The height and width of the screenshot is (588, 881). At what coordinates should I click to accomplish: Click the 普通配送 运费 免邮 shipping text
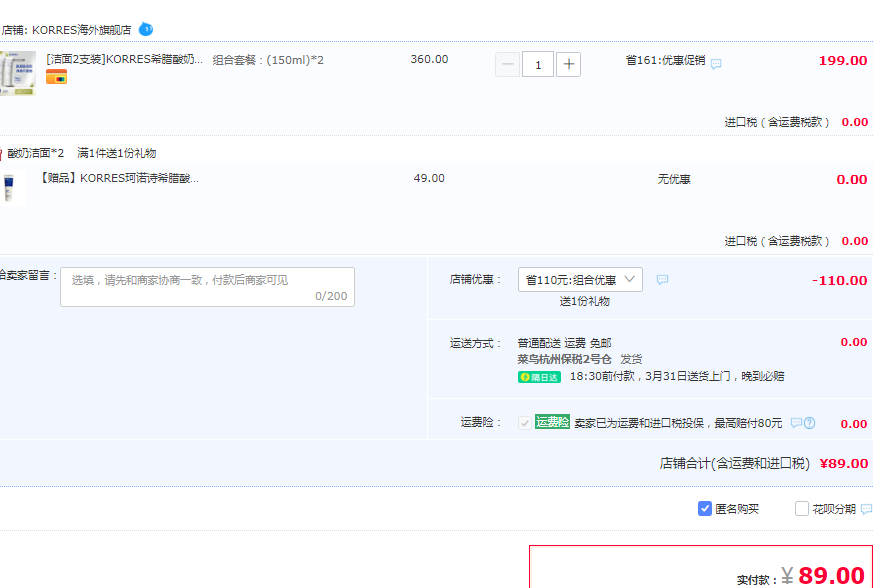pos(564,343)
